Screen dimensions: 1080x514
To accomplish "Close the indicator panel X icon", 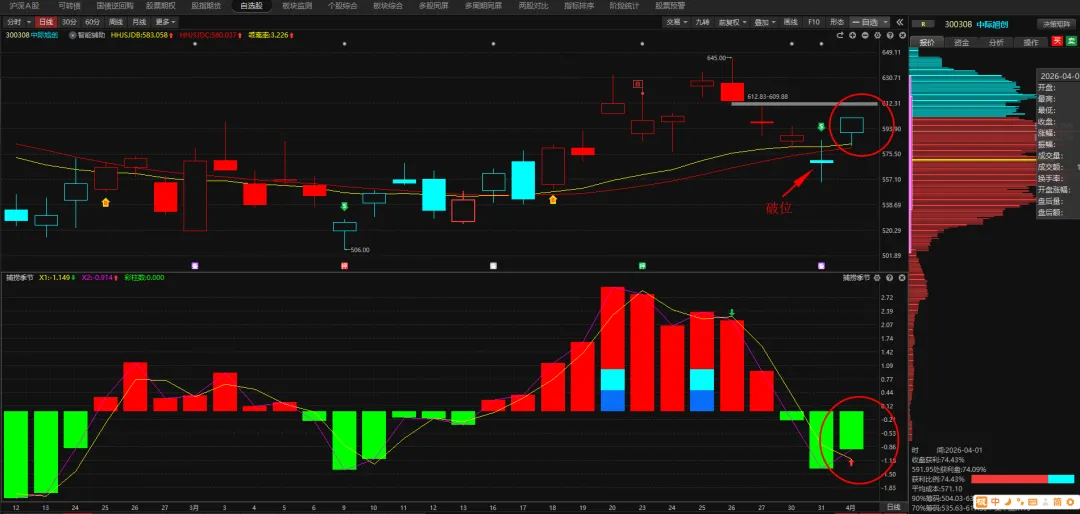I will click(x=902, y=278).
